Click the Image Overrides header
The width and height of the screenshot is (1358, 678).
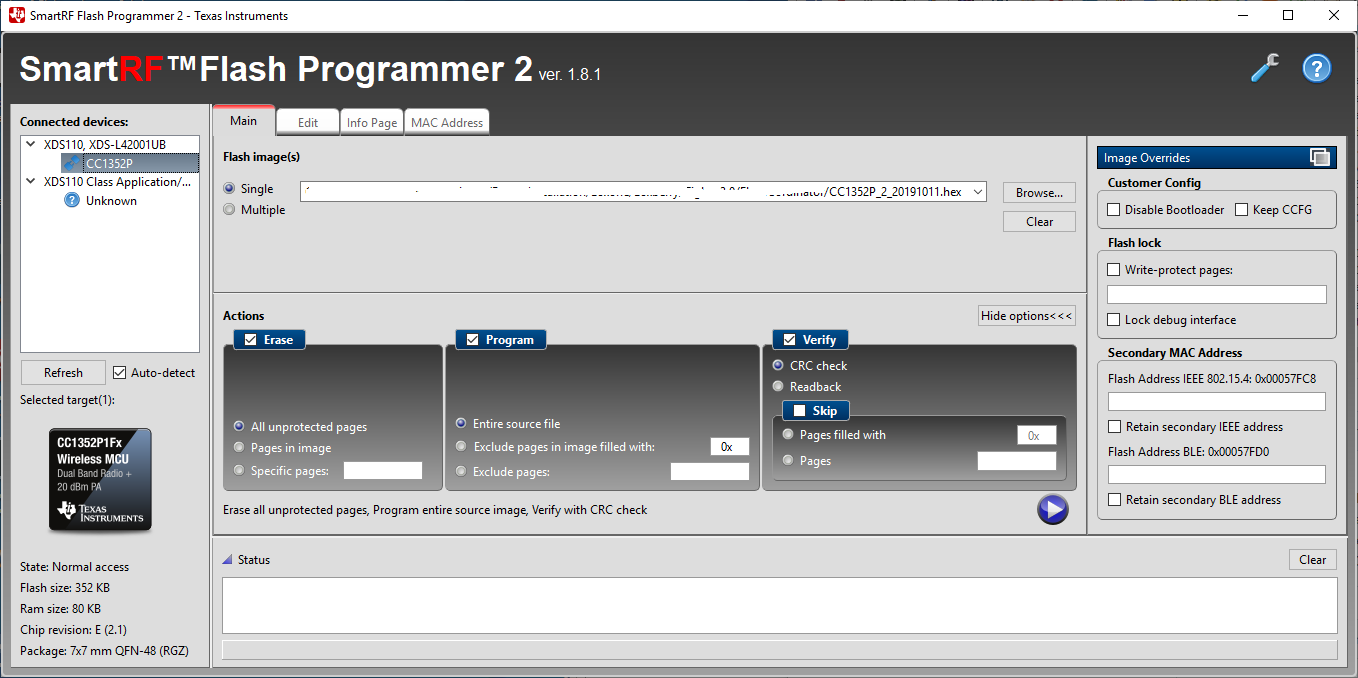coord(1217,157)
